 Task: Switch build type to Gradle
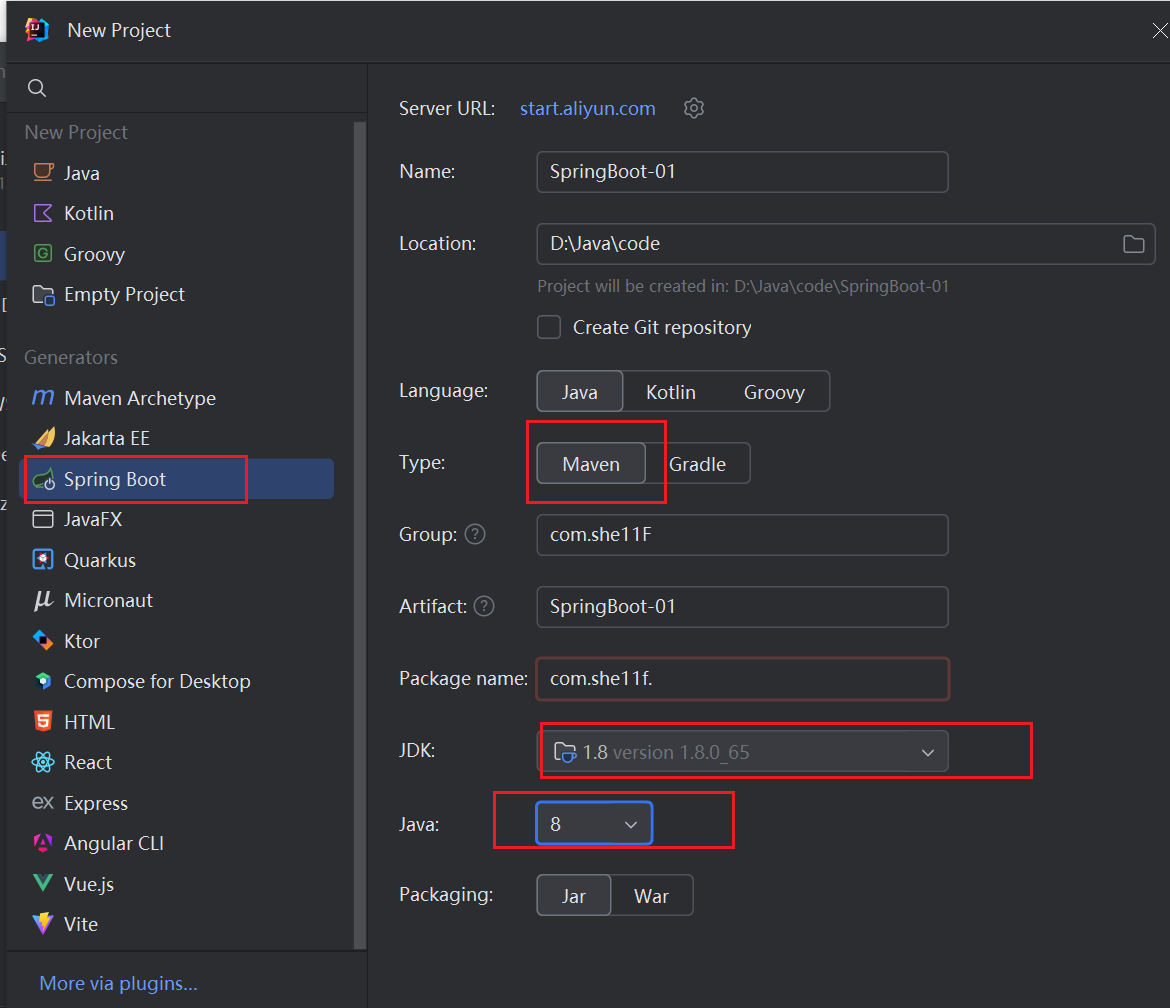click(x=697, y=464)
